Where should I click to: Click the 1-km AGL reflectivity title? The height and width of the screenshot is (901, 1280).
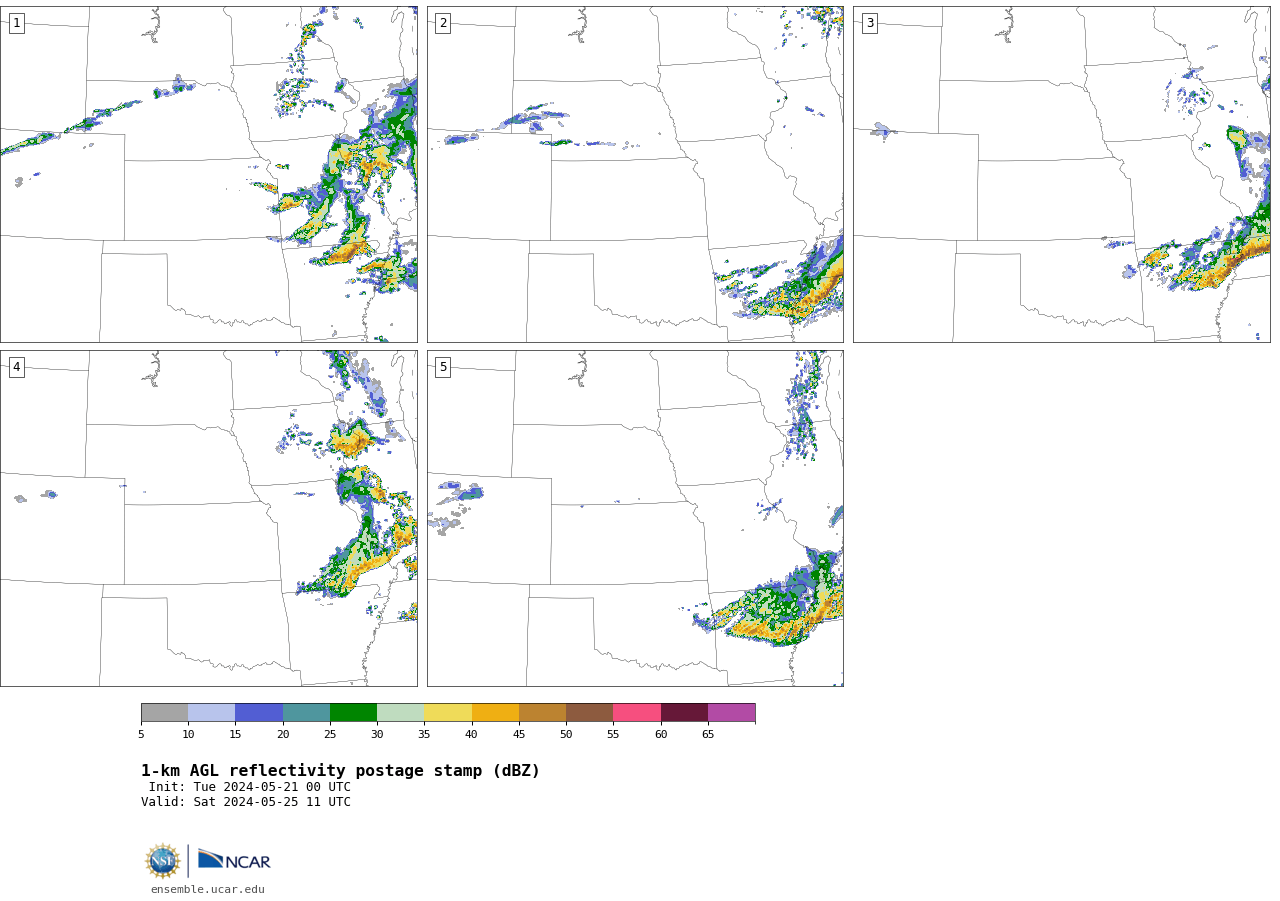tap(340, 771)
